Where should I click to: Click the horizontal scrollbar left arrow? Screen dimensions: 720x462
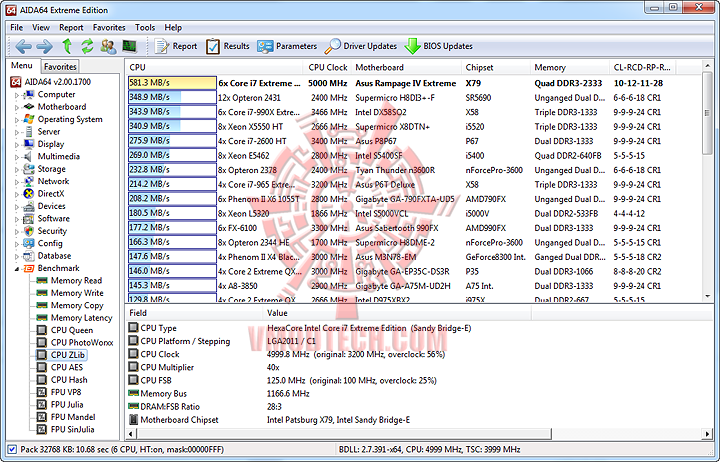(x=131, y=434)
